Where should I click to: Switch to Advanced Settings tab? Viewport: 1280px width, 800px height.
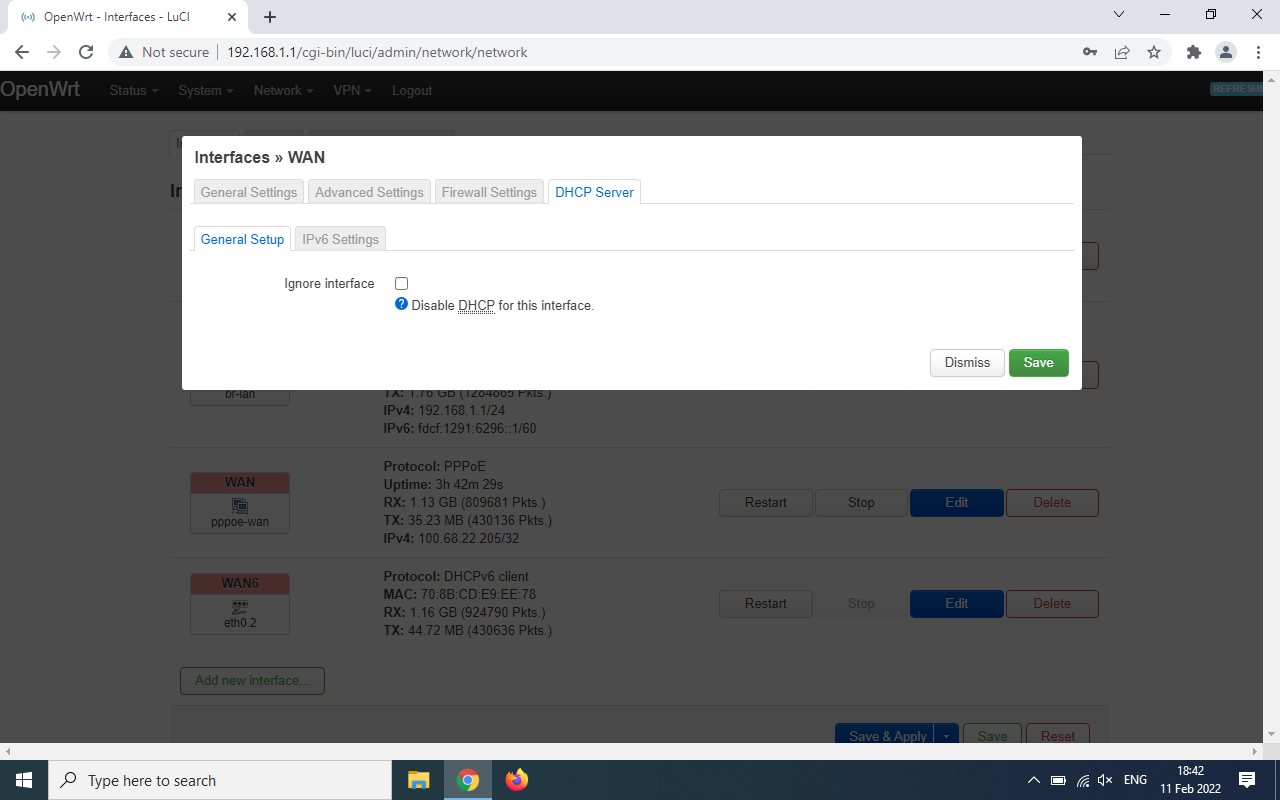pyautogui.click(x=369, y=192)
